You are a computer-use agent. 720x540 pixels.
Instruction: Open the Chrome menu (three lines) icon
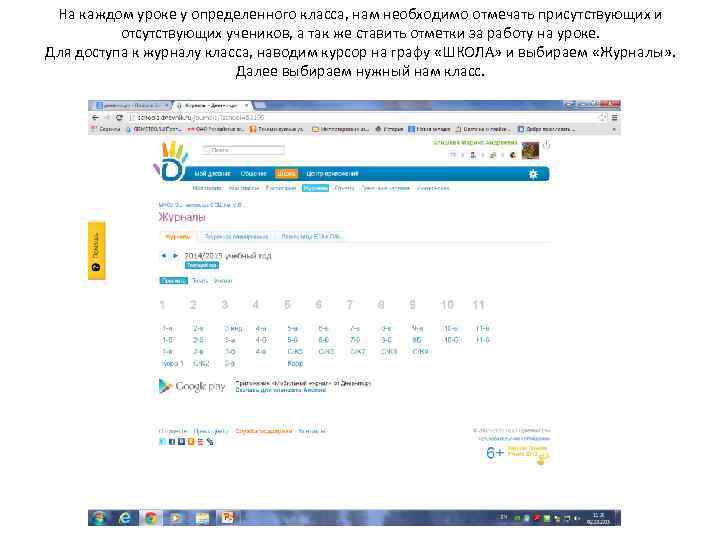614,118
